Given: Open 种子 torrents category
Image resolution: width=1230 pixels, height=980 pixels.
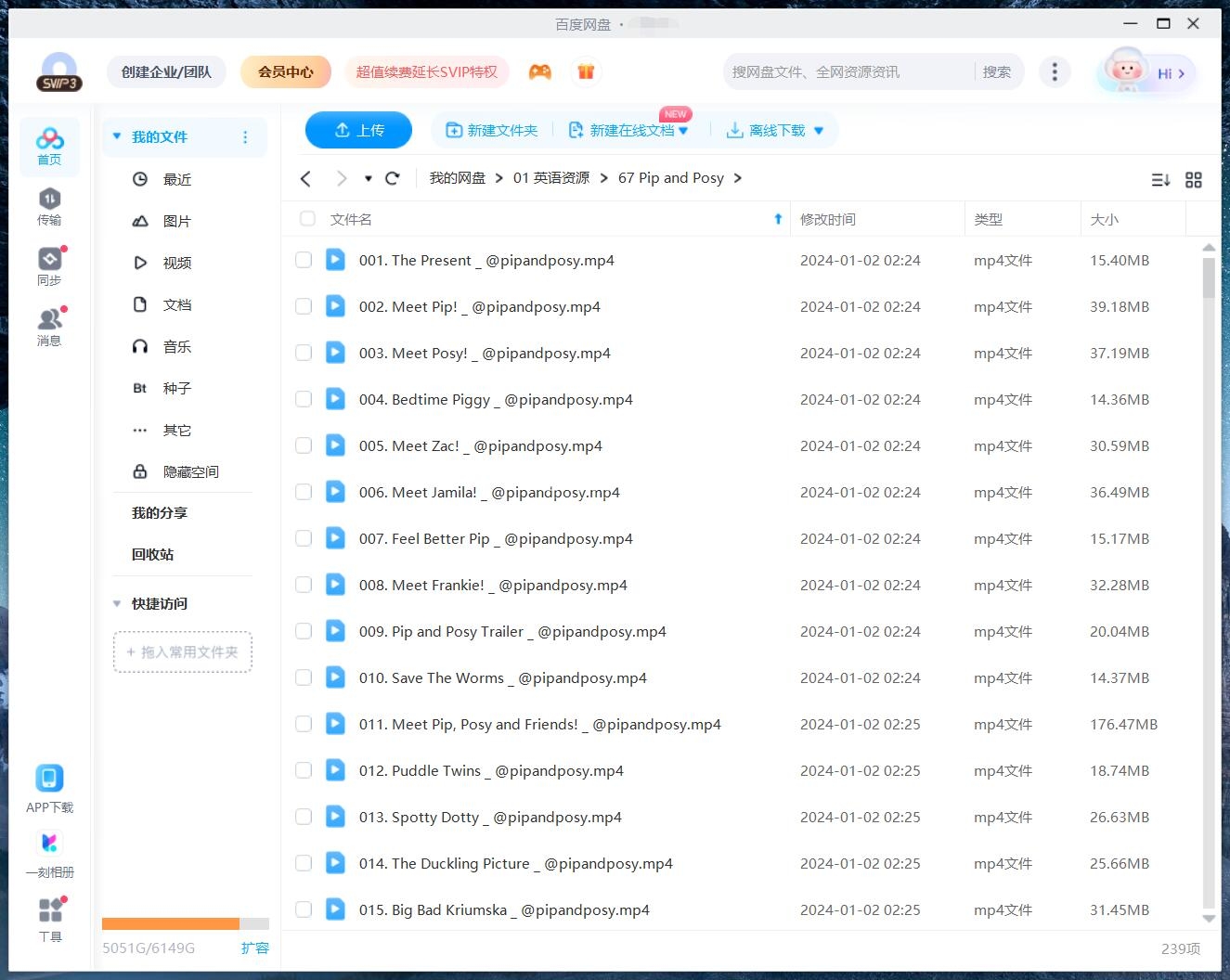Looking at the screenshot, I should 176,388.
